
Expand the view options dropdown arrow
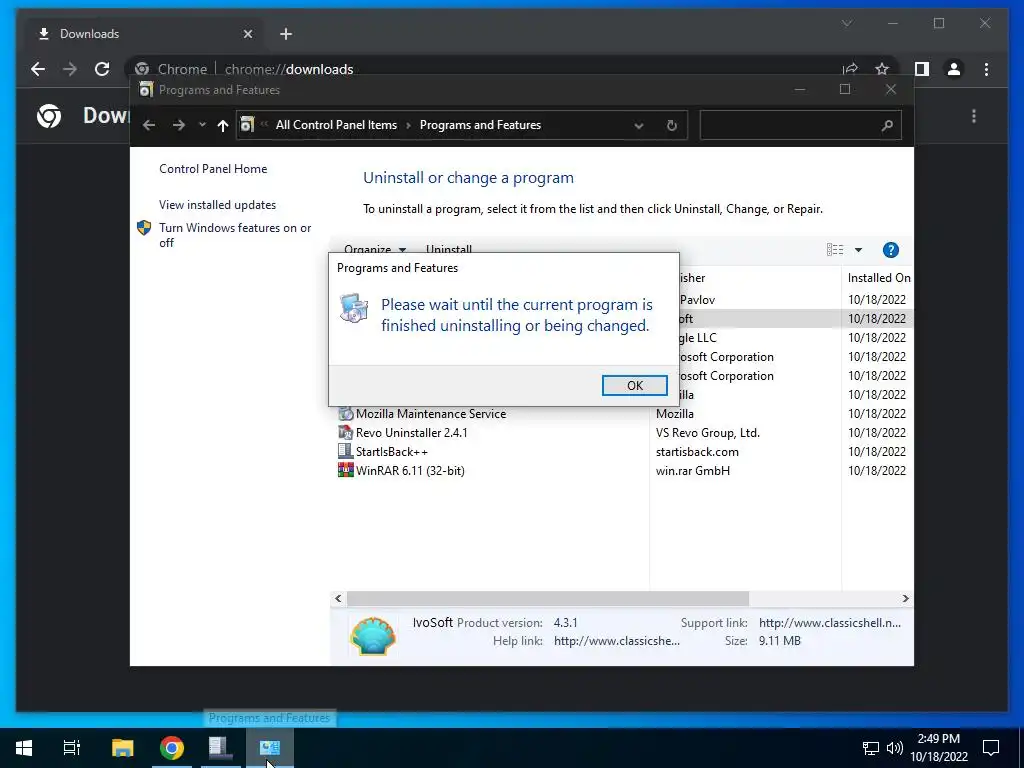[x=858, y=249]
